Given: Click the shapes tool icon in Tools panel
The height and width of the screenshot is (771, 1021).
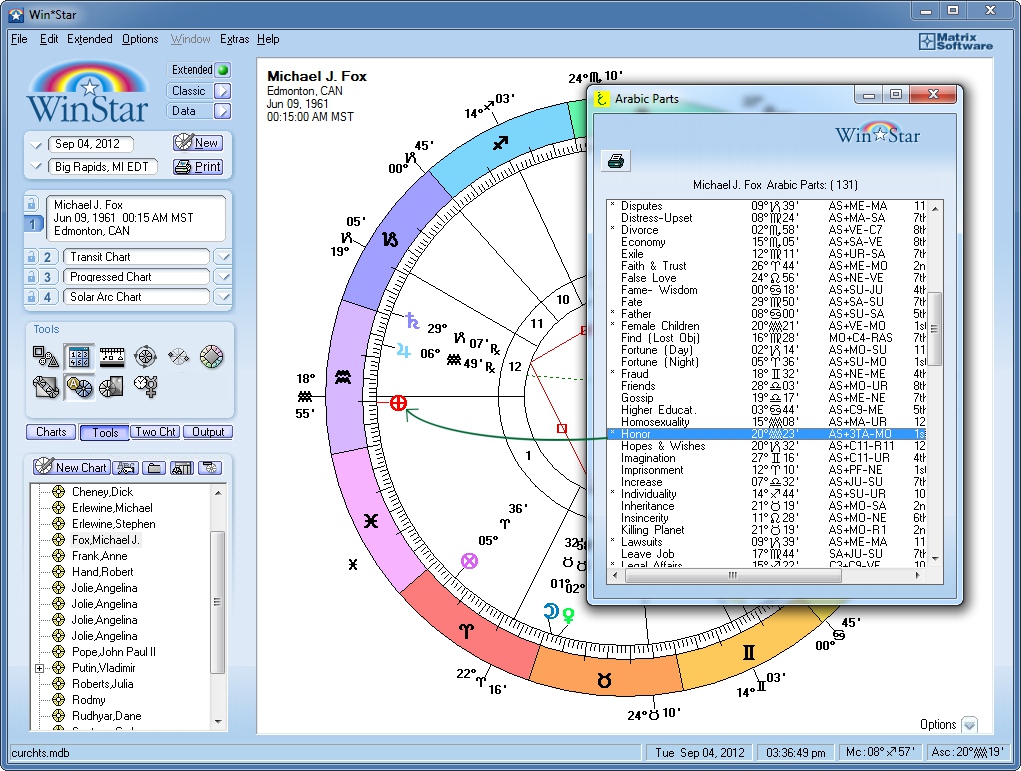Looking at the screenshot, I should tap(46, 356).
